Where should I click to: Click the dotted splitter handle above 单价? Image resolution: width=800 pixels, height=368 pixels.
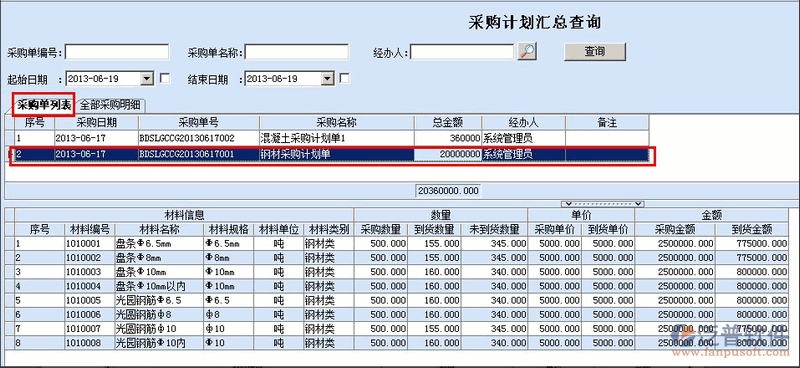point(602,204)
